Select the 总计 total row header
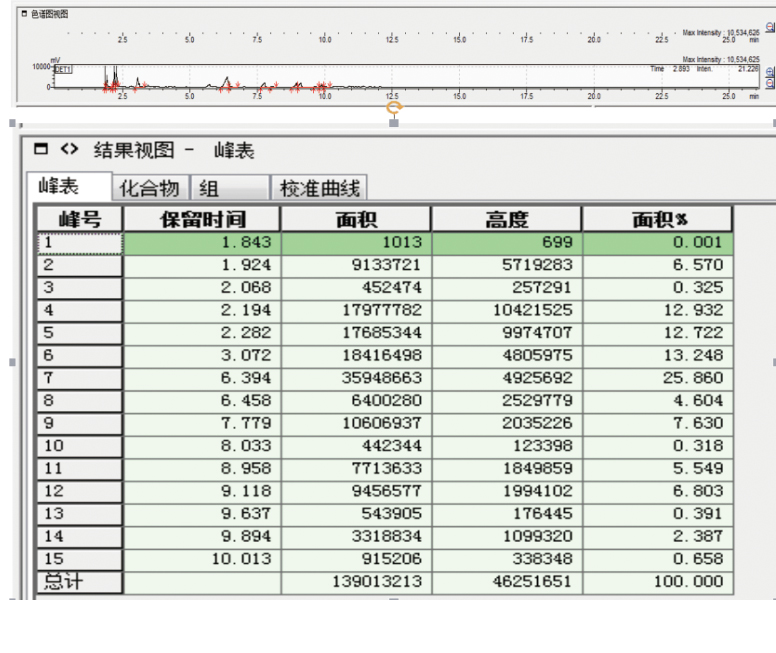The height and width of the screenshot is (653, 776). pyautogui.click(x=80, y=582)
